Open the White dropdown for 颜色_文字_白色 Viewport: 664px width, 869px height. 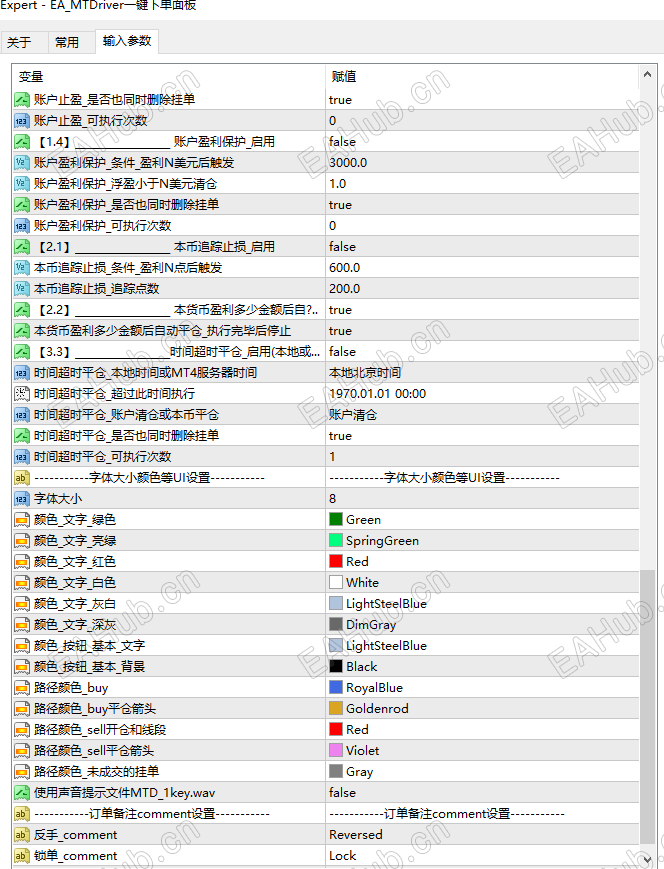point(482,583)
